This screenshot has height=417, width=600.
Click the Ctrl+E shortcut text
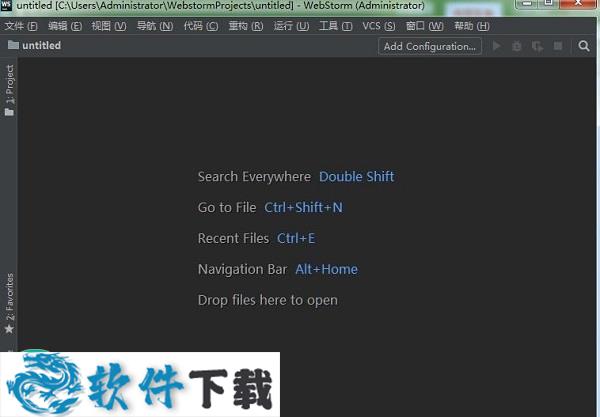(x=296, y=238)
